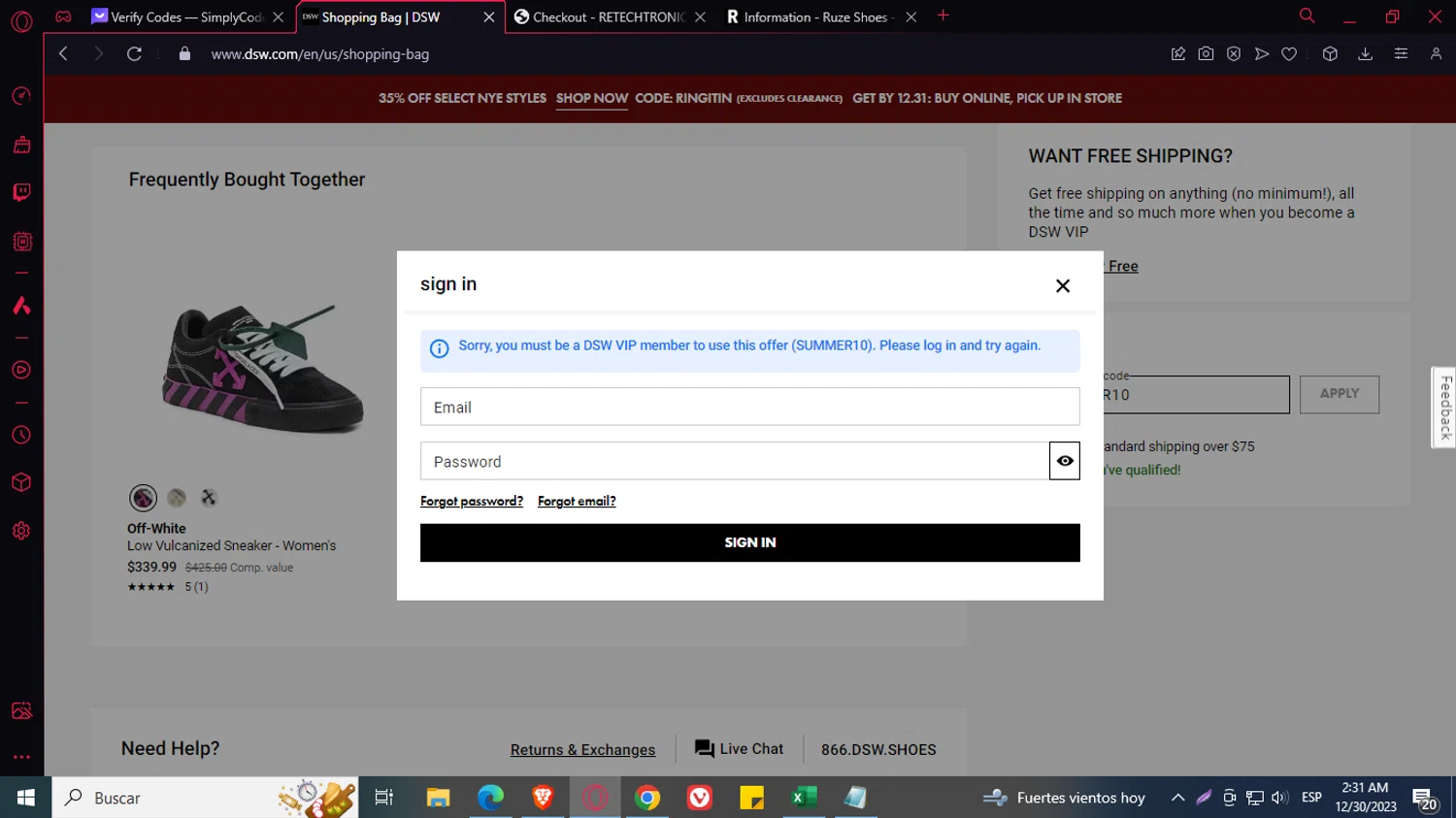Open the SHOP NOW banner link

592,98
